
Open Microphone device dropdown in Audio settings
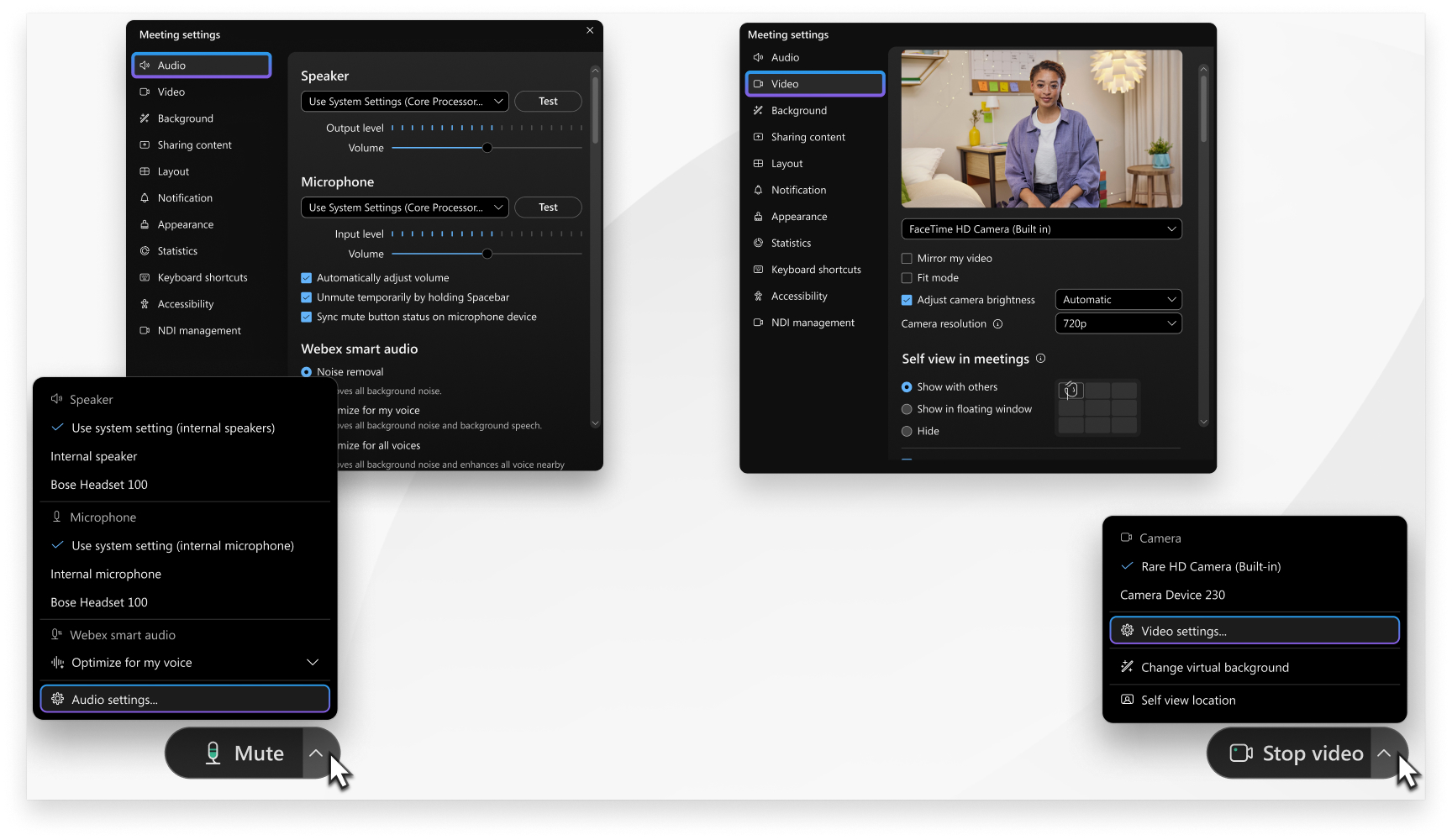[x=405, y=207]
